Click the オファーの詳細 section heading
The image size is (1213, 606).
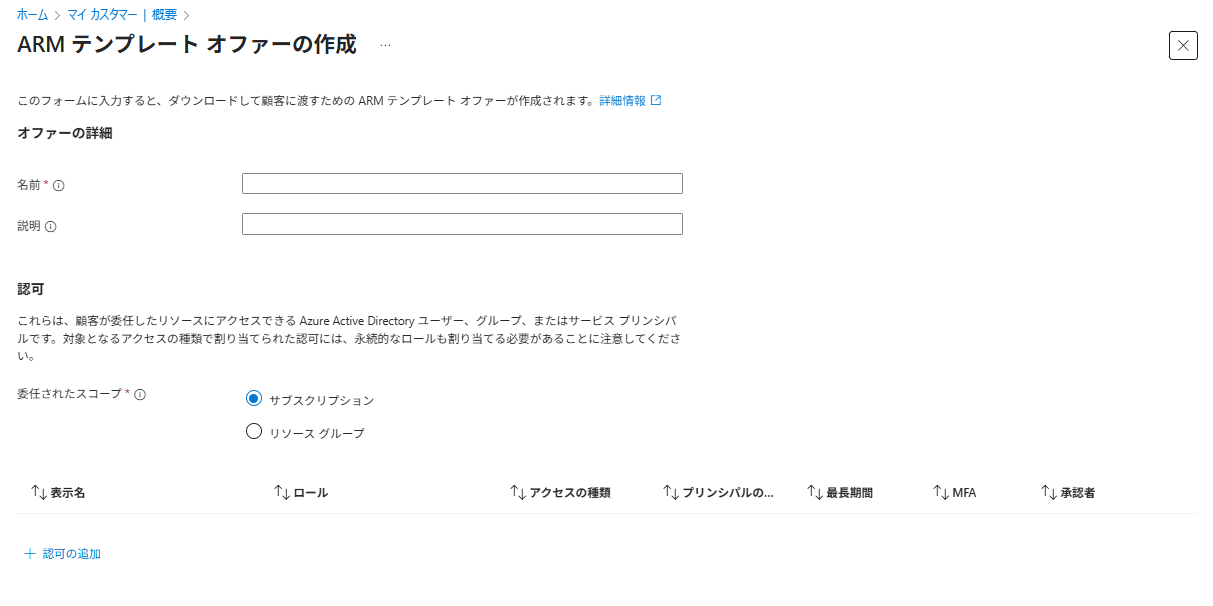(x=65, y=133)
